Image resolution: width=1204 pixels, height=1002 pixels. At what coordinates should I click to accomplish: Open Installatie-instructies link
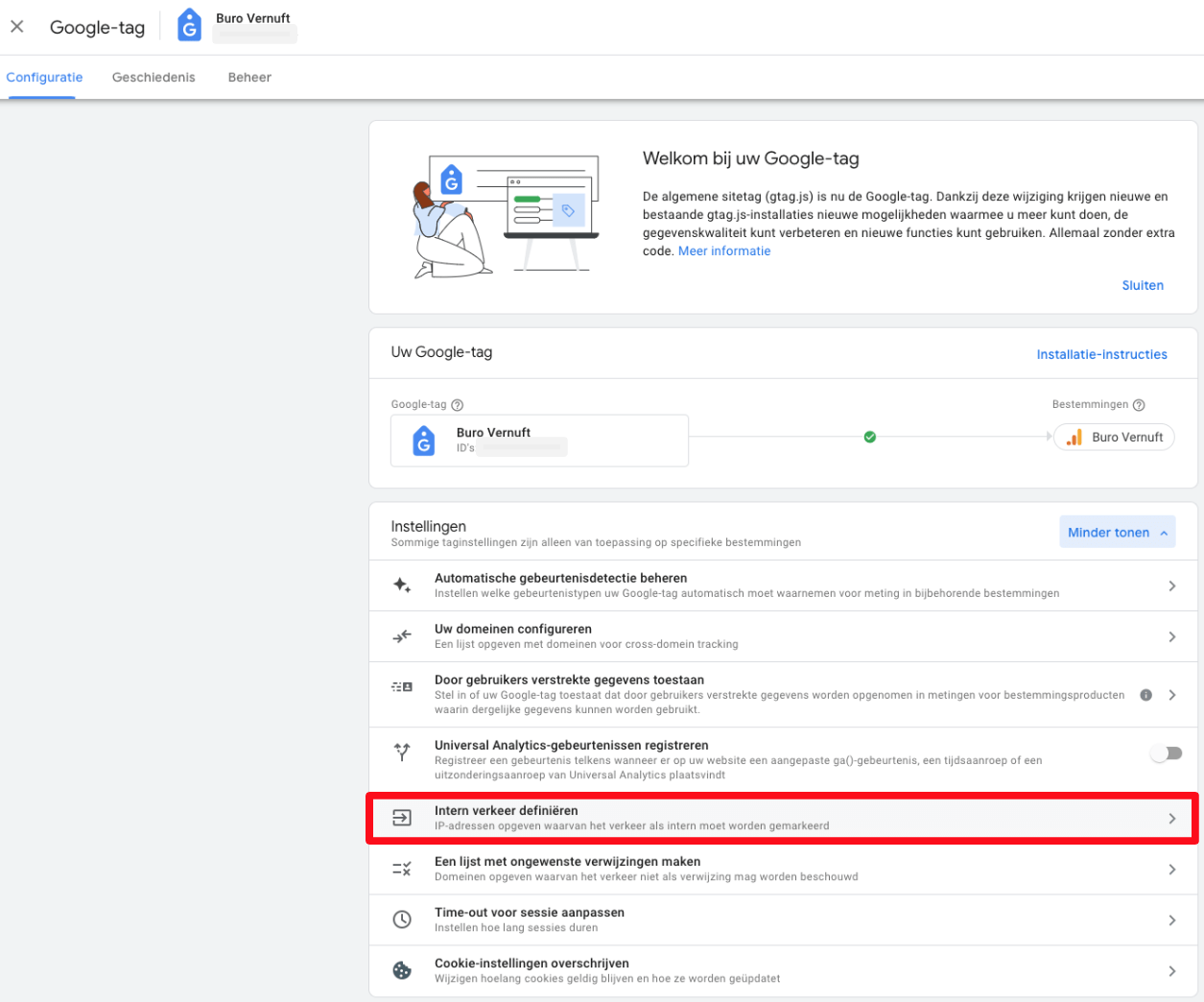click(1101, 354)
